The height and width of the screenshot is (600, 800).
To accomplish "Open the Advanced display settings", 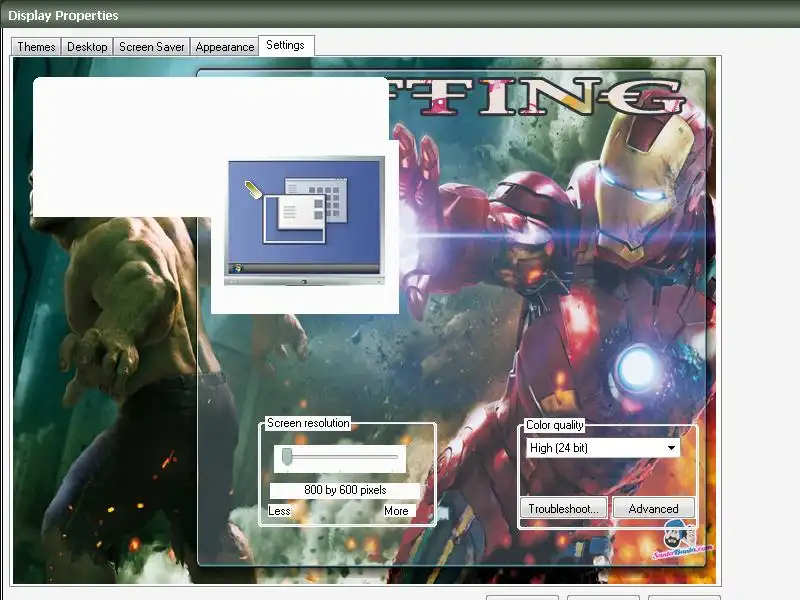I will click(x=654, y=509).
